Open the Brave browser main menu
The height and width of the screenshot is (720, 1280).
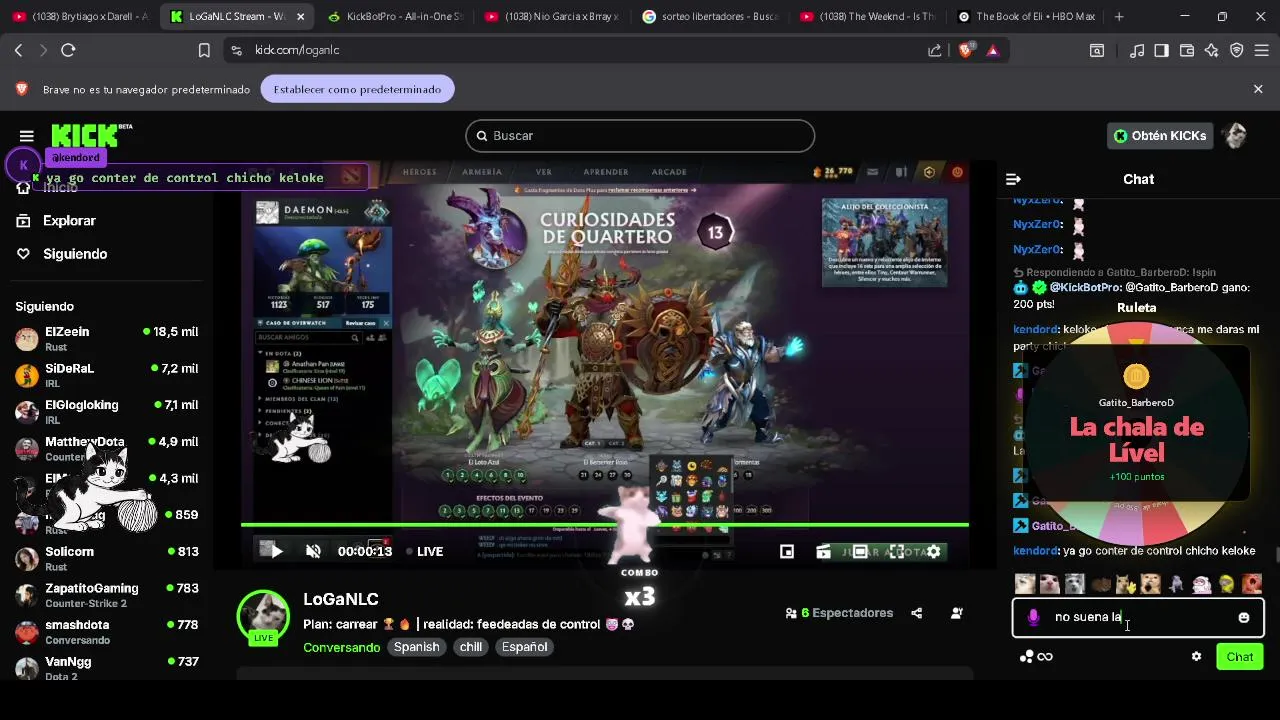[x=1262, y=50]
